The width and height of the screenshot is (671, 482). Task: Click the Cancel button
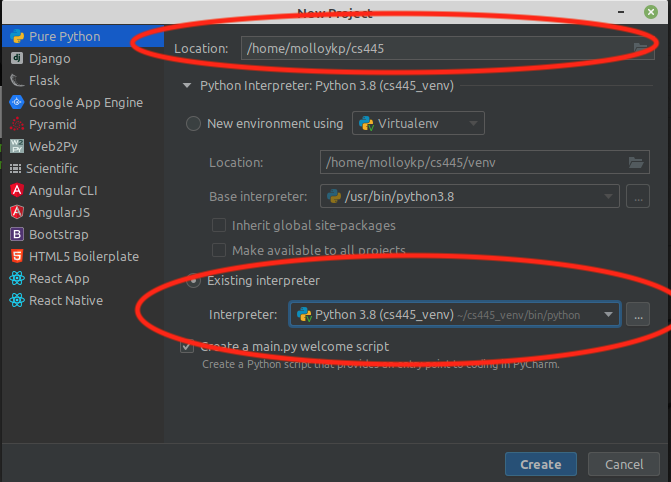click(x=624, y=464)
